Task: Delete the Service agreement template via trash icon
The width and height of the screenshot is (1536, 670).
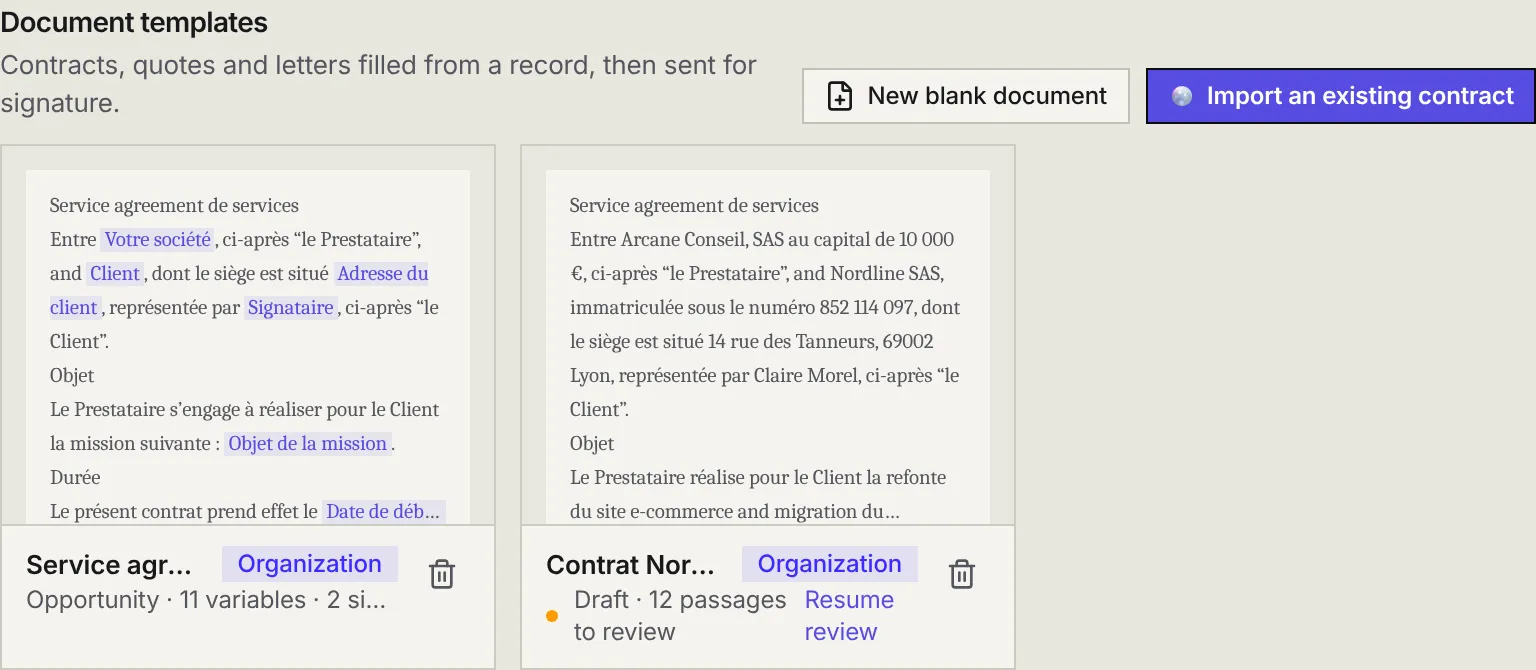Action: [442, 574]
